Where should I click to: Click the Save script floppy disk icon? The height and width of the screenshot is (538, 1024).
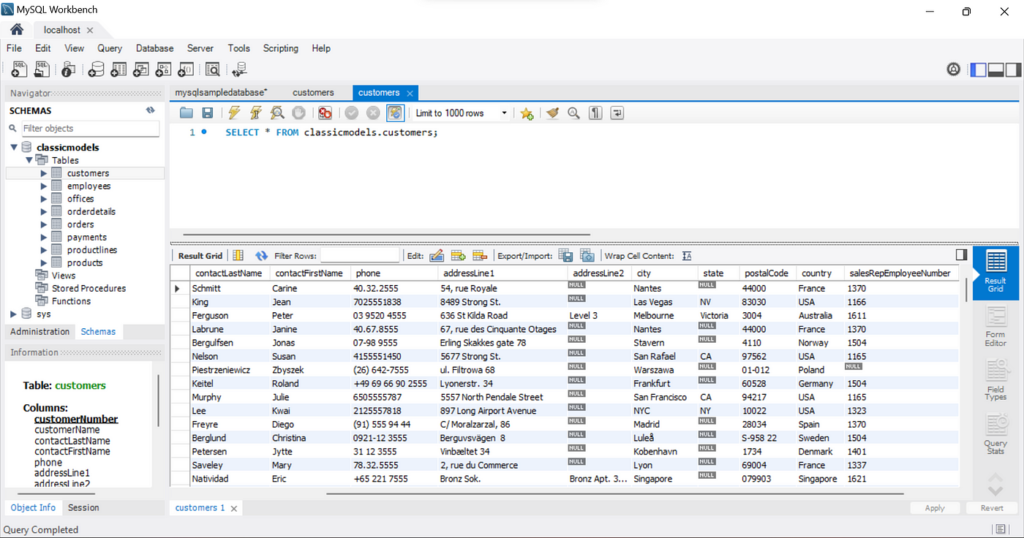tap(207, 114)
